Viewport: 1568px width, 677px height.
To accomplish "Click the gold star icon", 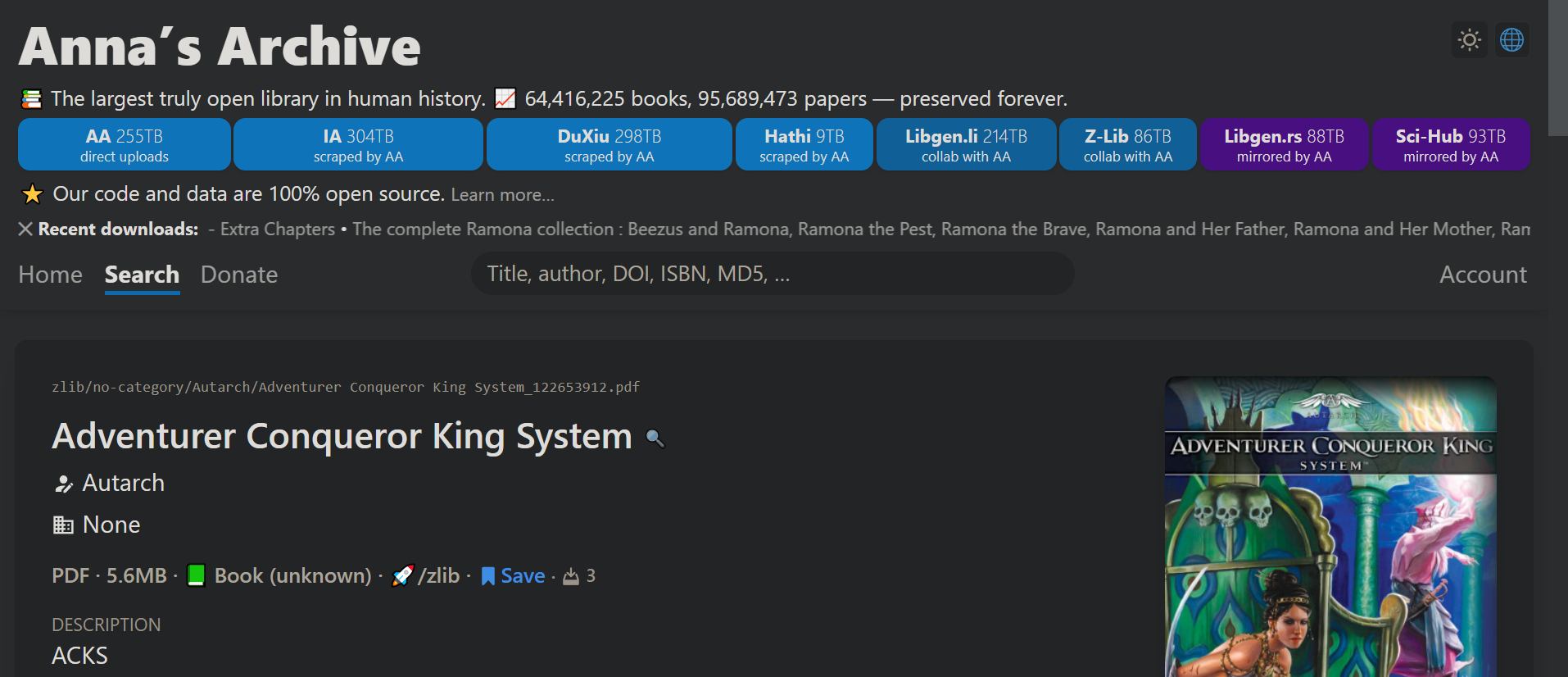I will (x=32, y=194).
